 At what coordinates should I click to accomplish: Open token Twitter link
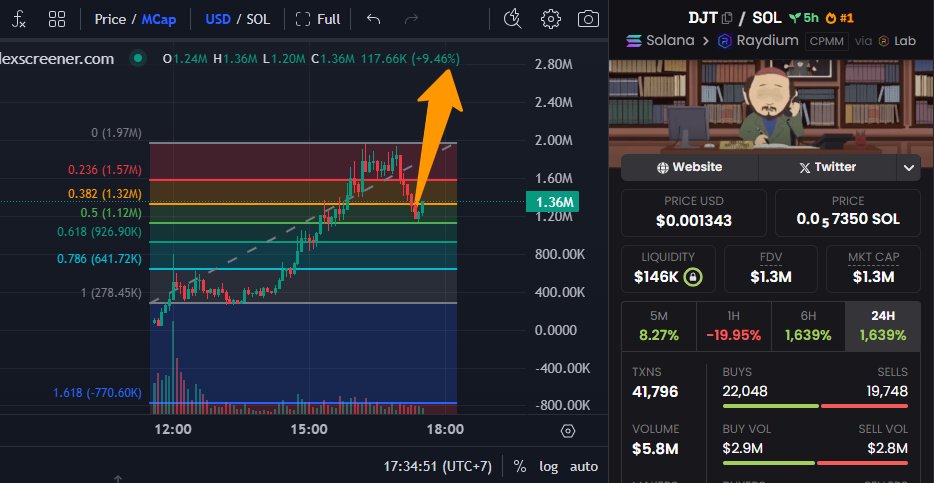coord(827,167)
